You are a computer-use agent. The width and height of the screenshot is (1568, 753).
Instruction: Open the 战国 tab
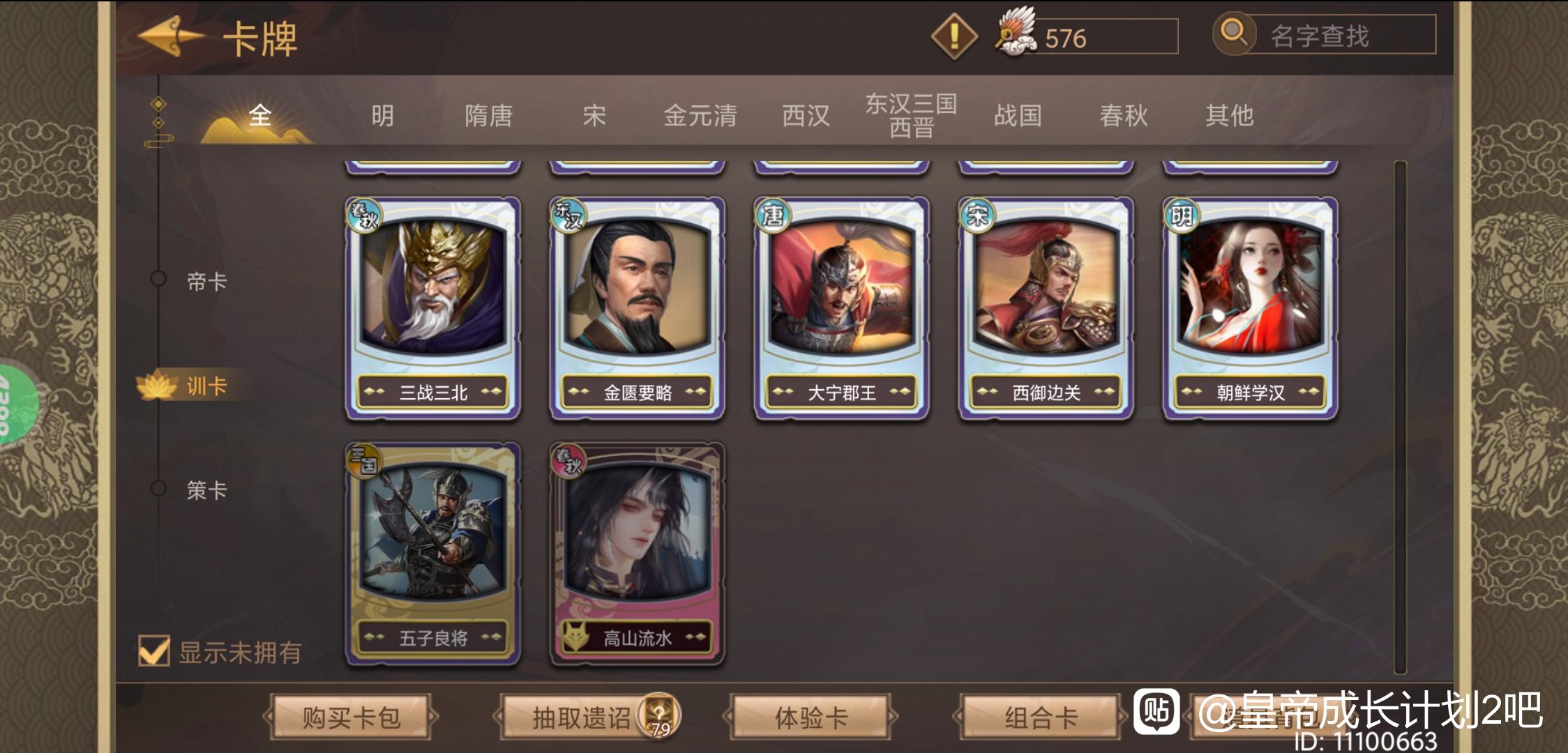click(1018, 115)
